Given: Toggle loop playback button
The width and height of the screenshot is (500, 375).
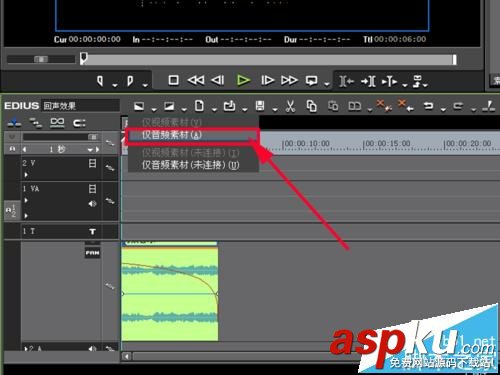Looking at the screenshot, I should point(312,81).
